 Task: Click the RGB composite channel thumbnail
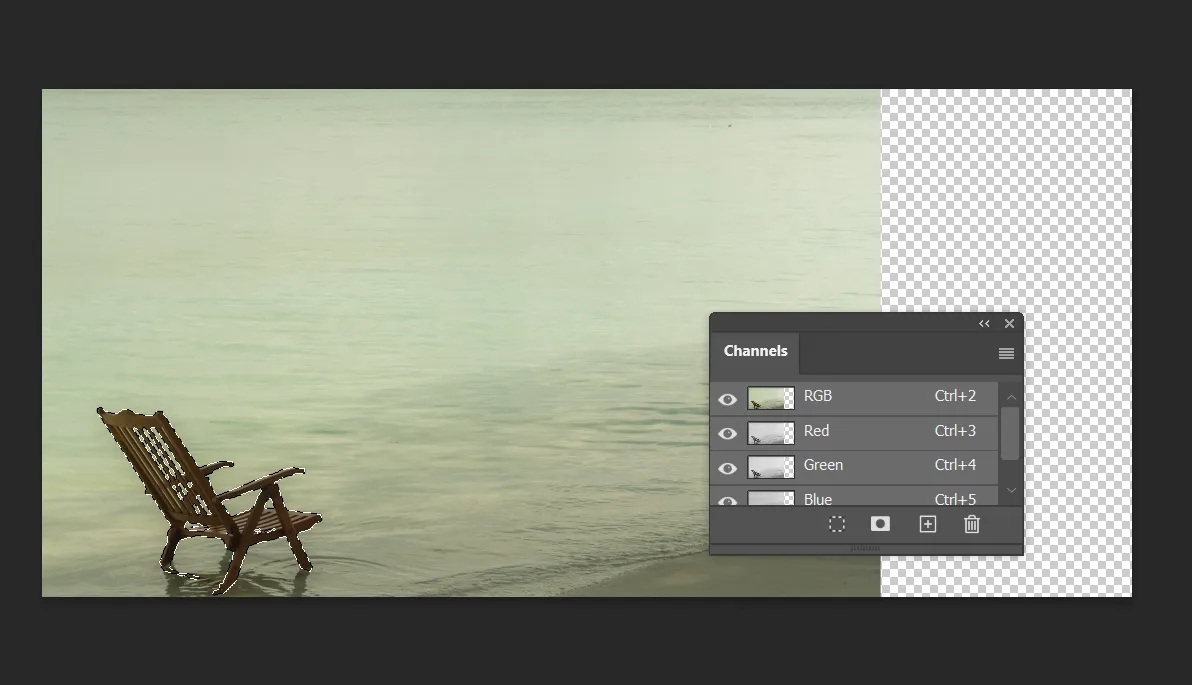click(771, 396)
